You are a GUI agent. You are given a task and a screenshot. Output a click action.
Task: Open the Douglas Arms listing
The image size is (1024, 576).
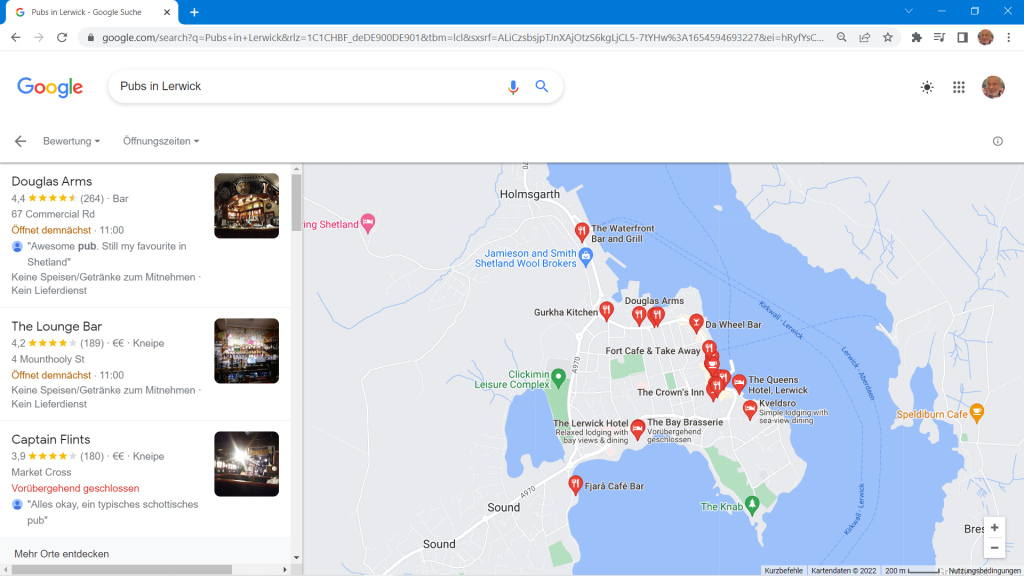coord(52,181)
